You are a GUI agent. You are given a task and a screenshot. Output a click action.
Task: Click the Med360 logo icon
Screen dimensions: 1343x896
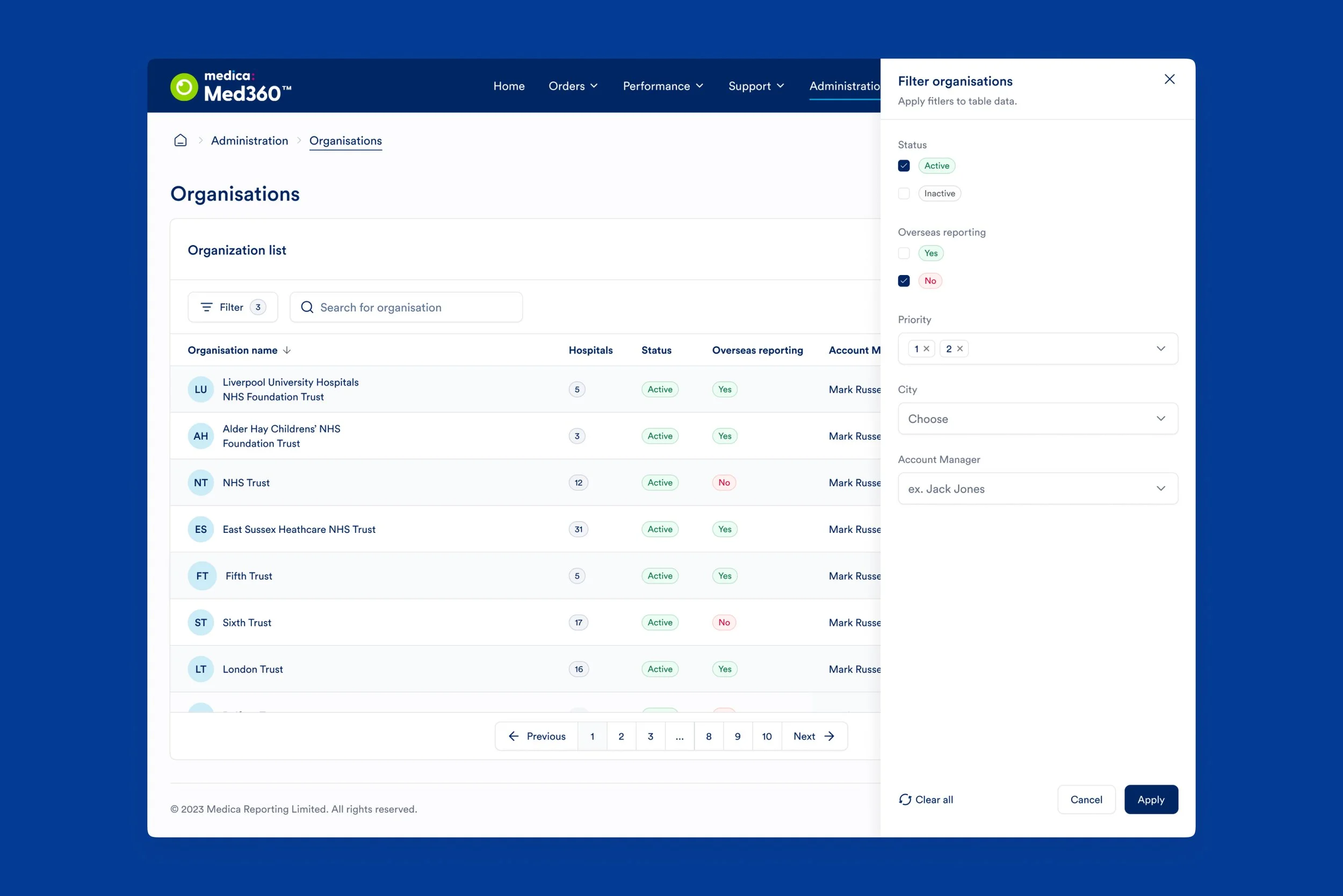[x=184, y=87]
